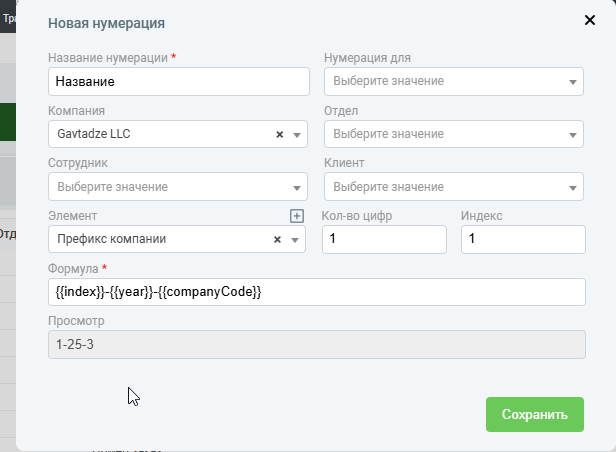Click the Индекс input field

click(x=522, y=240)
